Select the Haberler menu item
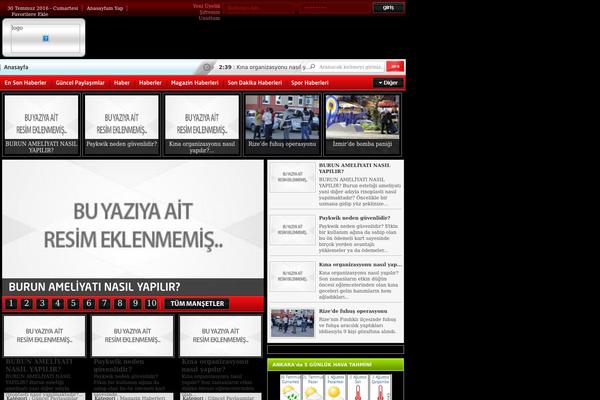This screenshot has width=600, height=400. click(x=150, y=83)
